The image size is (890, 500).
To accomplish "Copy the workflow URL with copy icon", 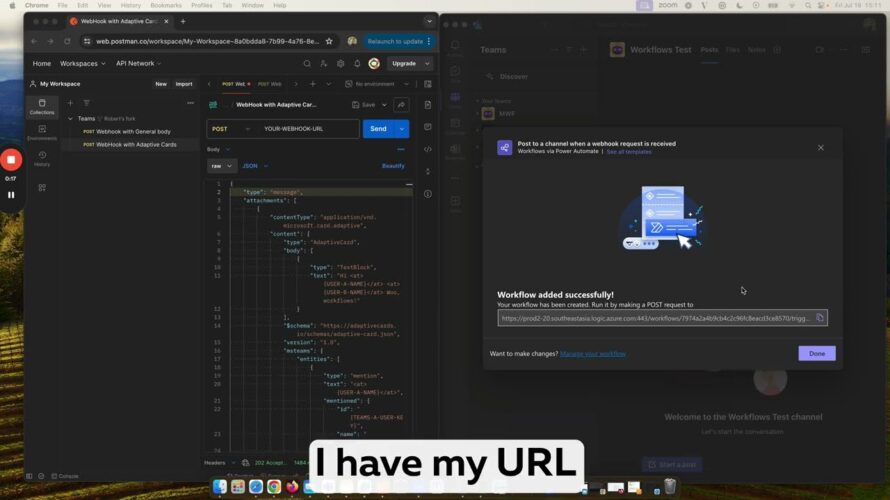I will tap(820, 318).
